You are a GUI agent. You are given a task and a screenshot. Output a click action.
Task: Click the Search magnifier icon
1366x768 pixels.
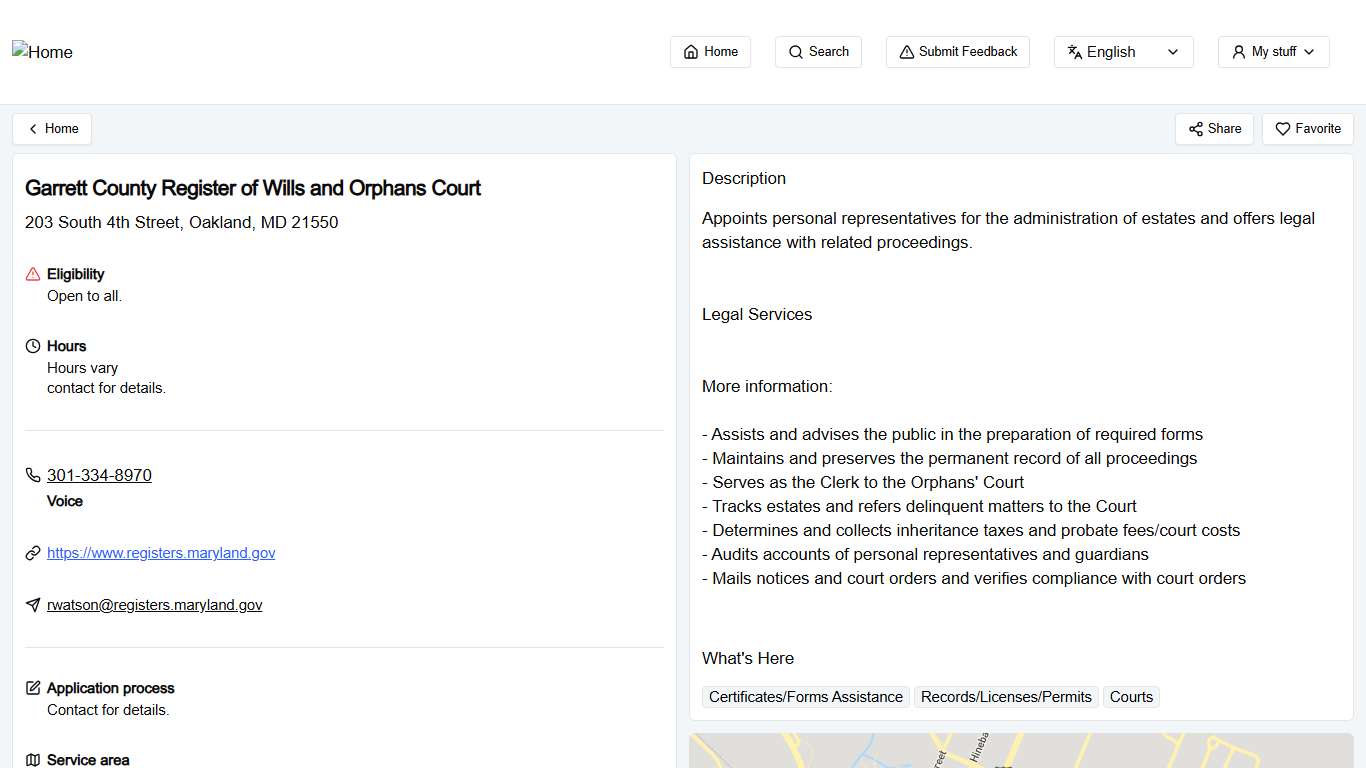[x=795, y=52]
